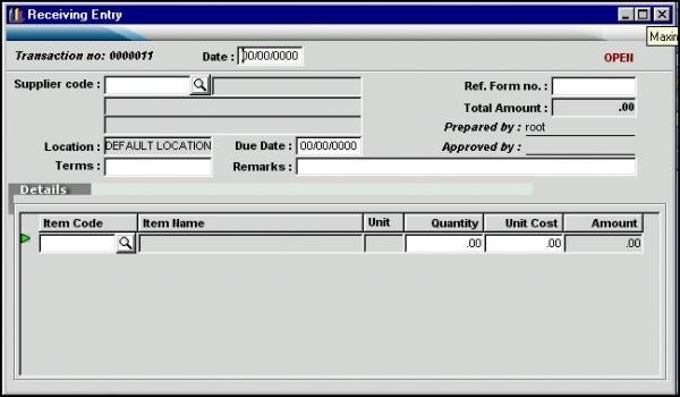
Task: Click the Ref. Form no. field
Action: 594,86
